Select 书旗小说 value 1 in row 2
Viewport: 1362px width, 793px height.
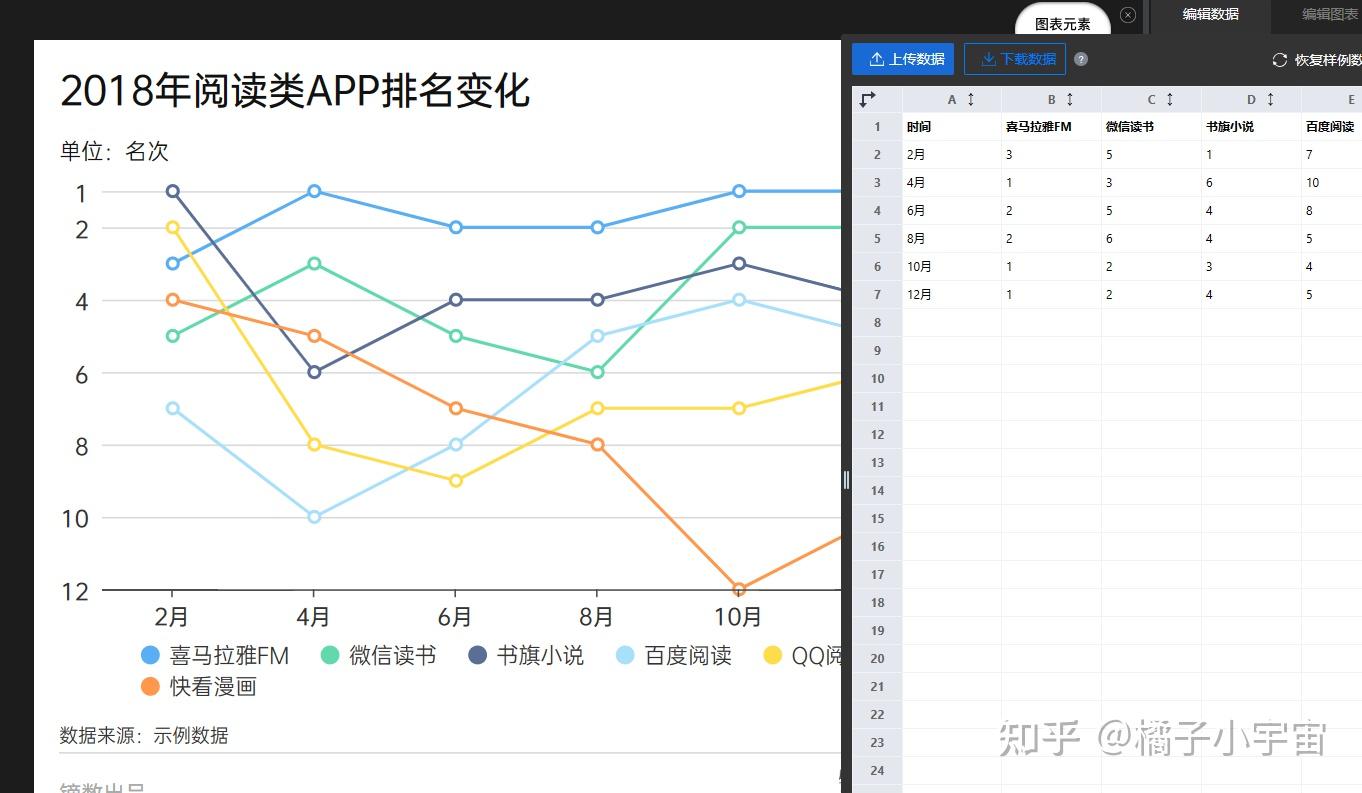(1251, 155)
